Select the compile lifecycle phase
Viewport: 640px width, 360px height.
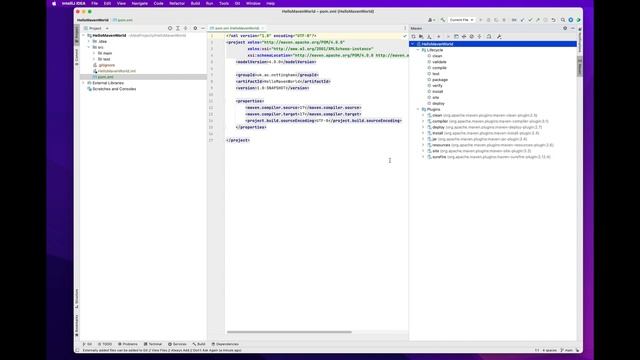click(x=439, y=68)
